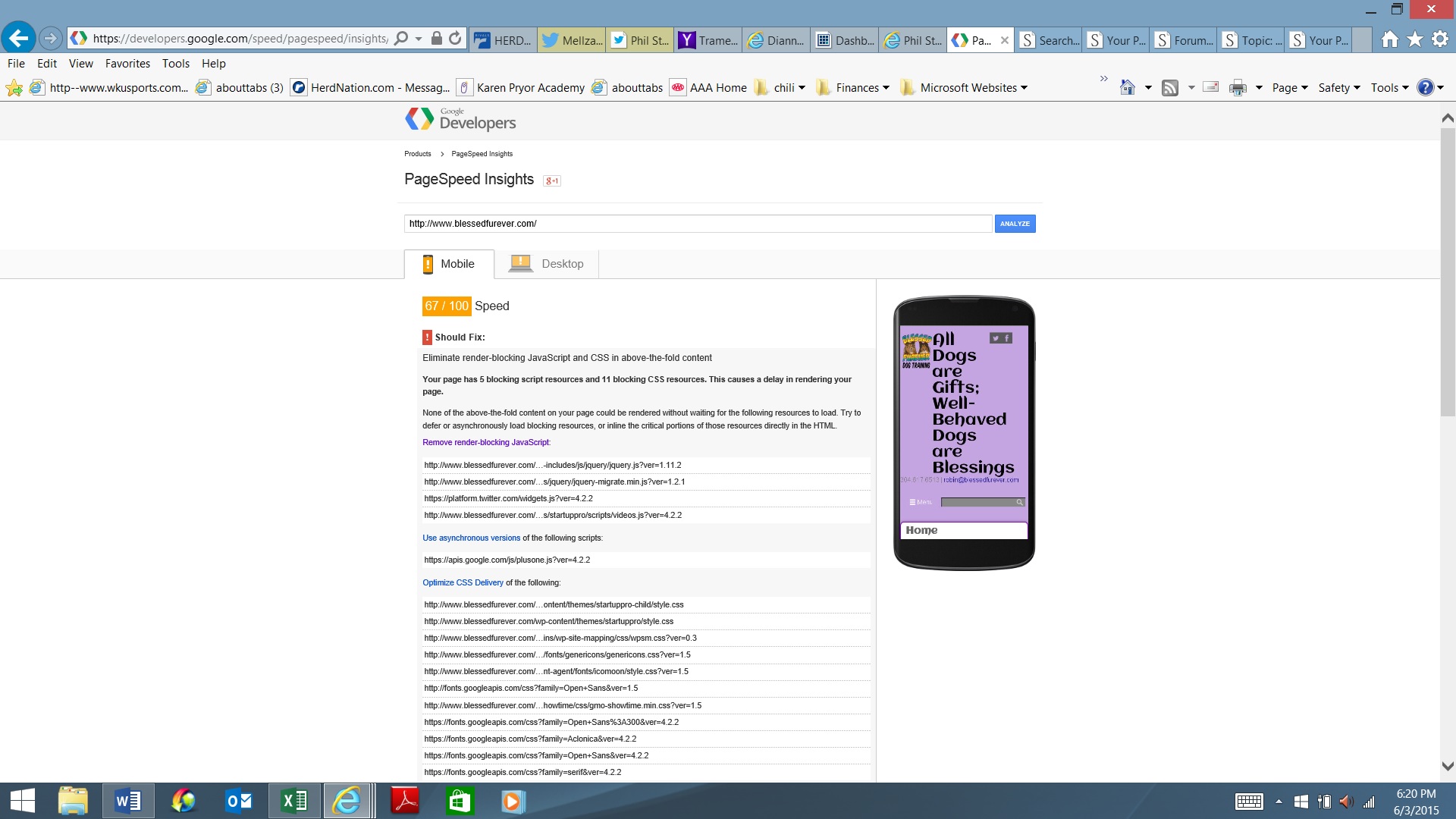The image size is (1456, 819).
Task: Open the Help menu
Action: (214, 64)
